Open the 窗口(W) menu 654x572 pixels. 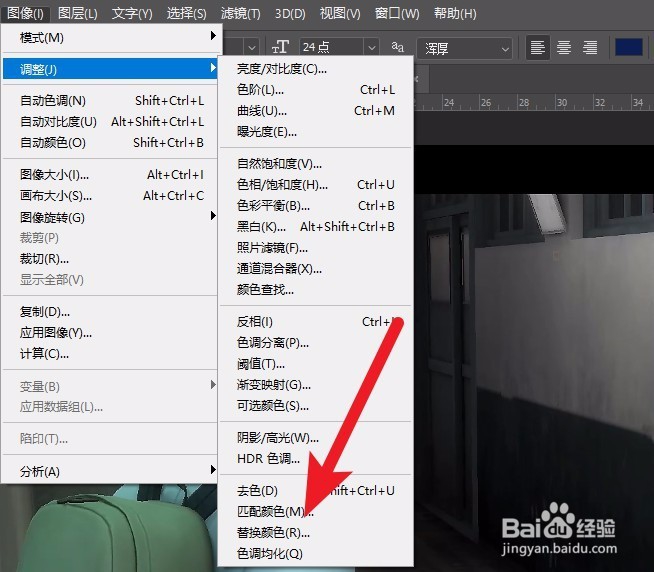tap(397, 13)
